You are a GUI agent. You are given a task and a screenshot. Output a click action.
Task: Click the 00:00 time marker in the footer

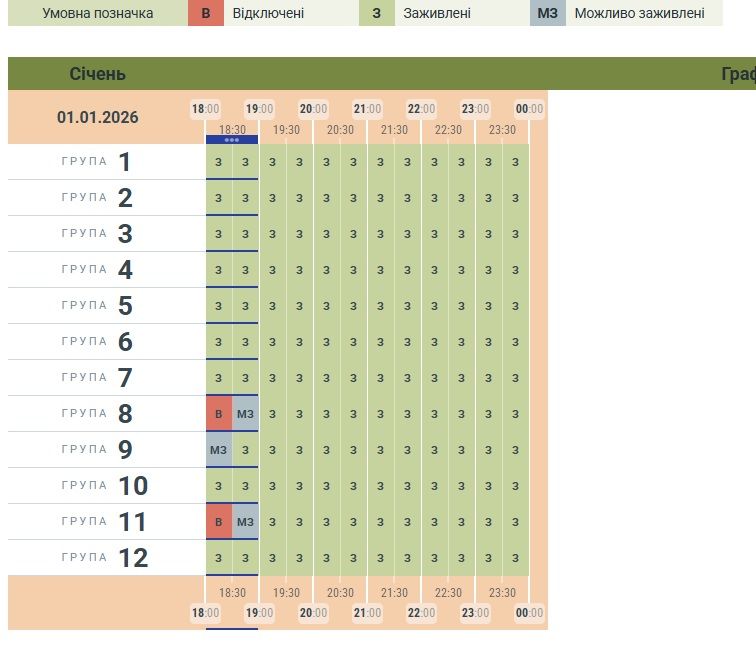(529, 613)
